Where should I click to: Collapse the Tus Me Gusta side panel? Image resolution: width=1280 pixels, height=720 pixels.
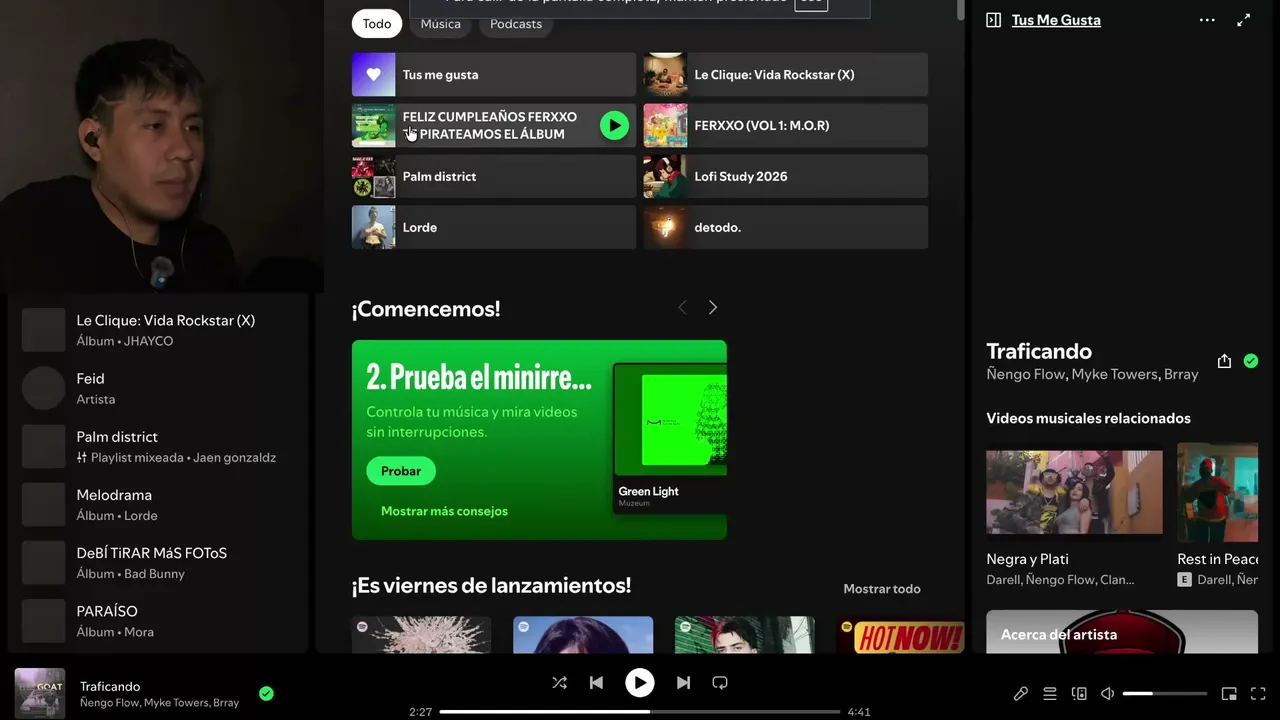pos(993,20)
